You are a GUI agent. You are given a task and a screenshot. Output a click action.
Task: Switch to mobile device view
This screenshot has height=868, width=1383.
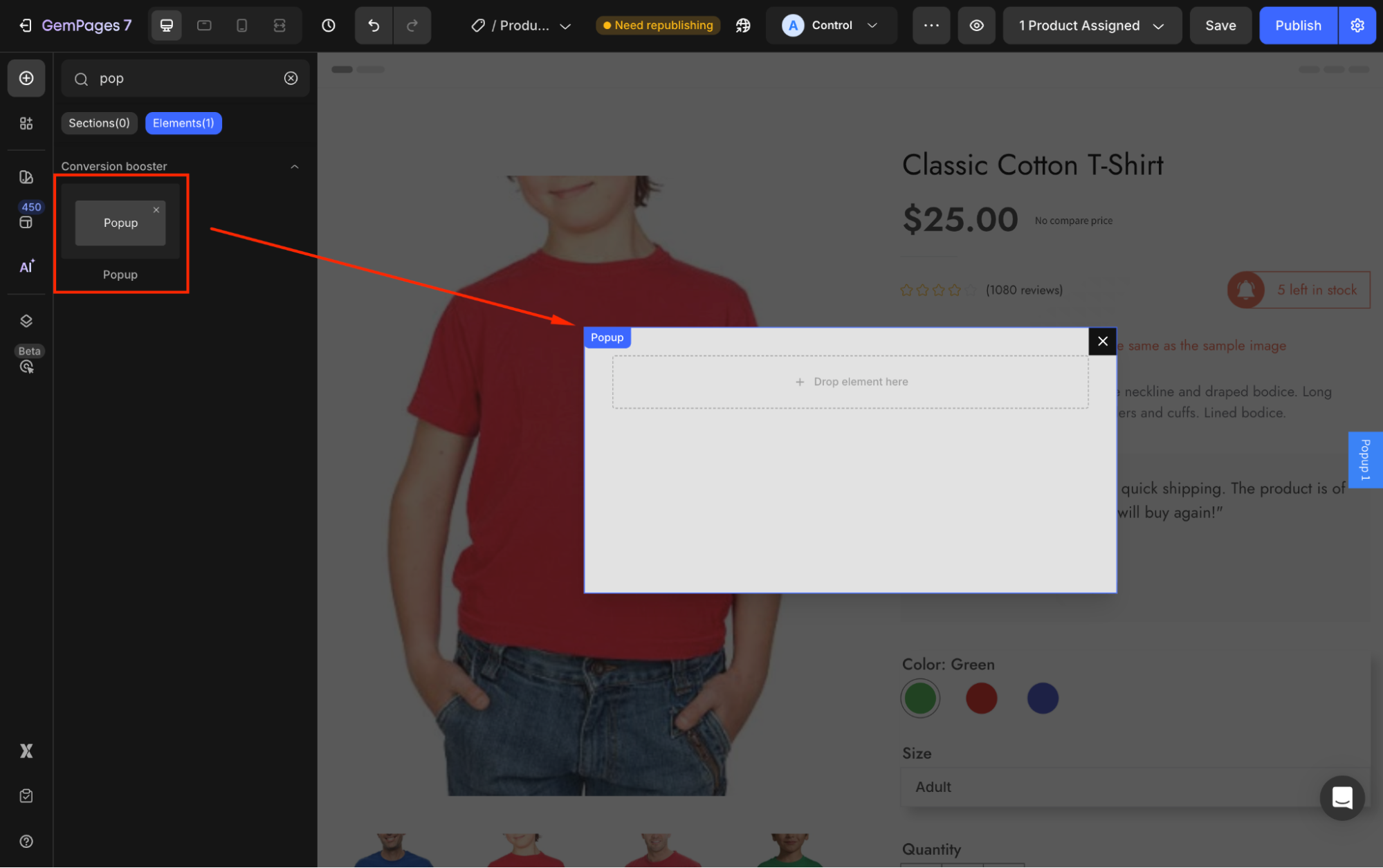coord(241,26)
